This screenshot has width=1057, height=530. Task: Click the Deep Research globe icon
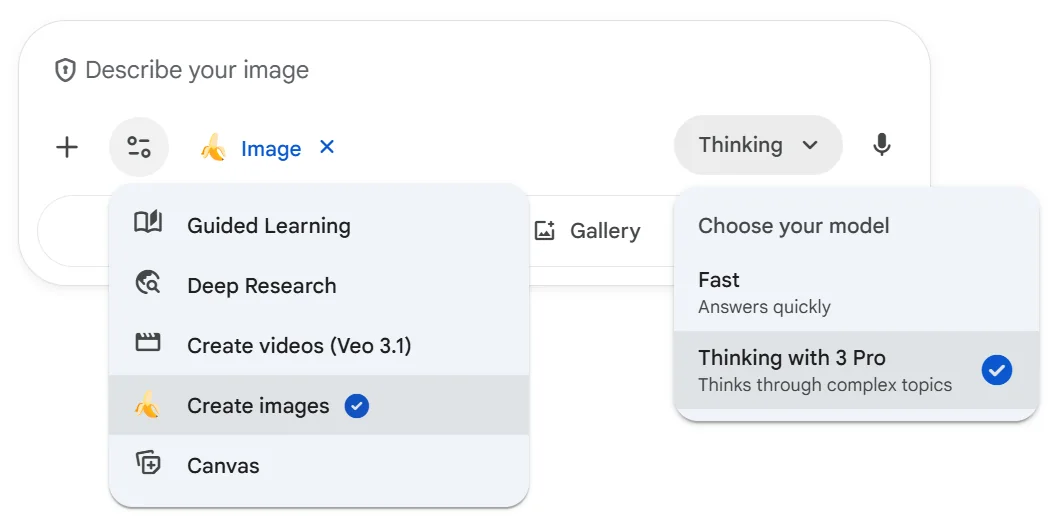pos(148,283)
